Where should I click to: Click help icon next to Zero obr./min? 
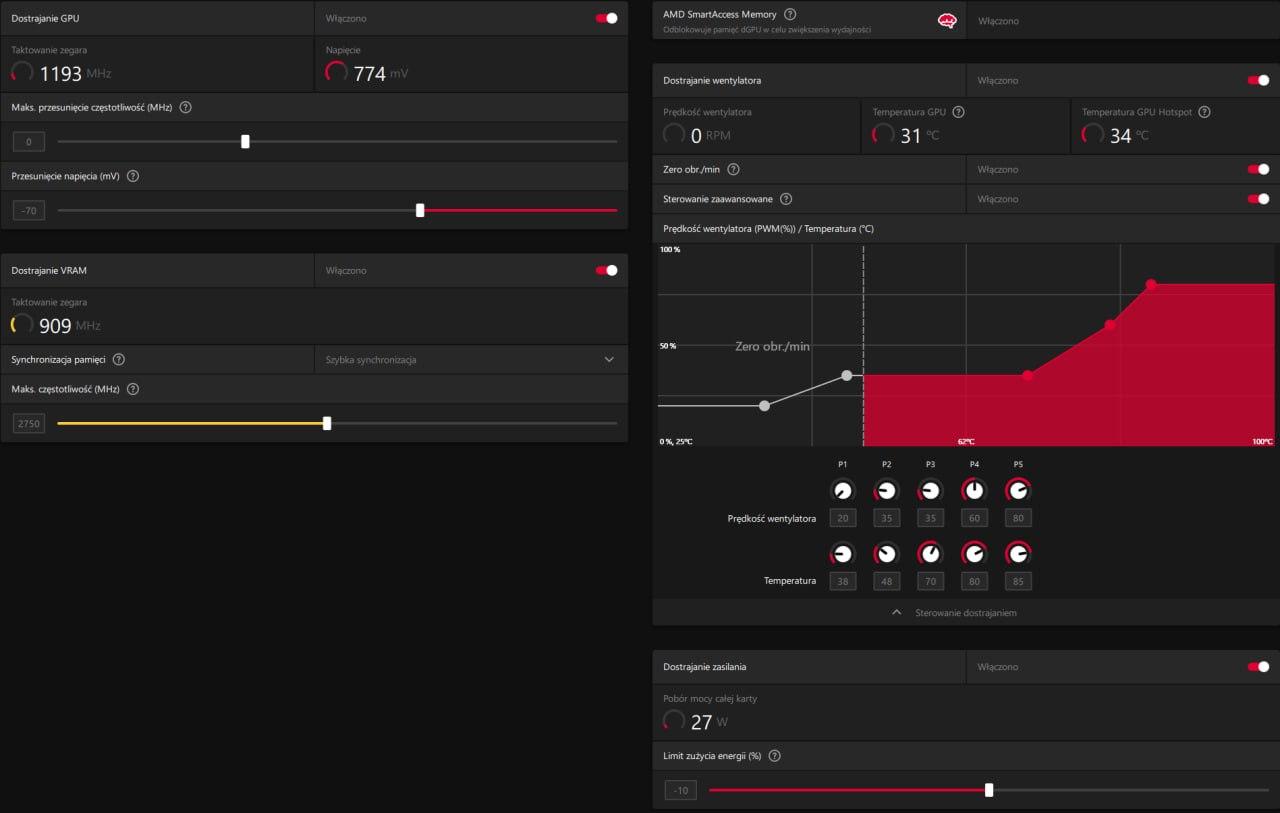click(x=733, y=170)
